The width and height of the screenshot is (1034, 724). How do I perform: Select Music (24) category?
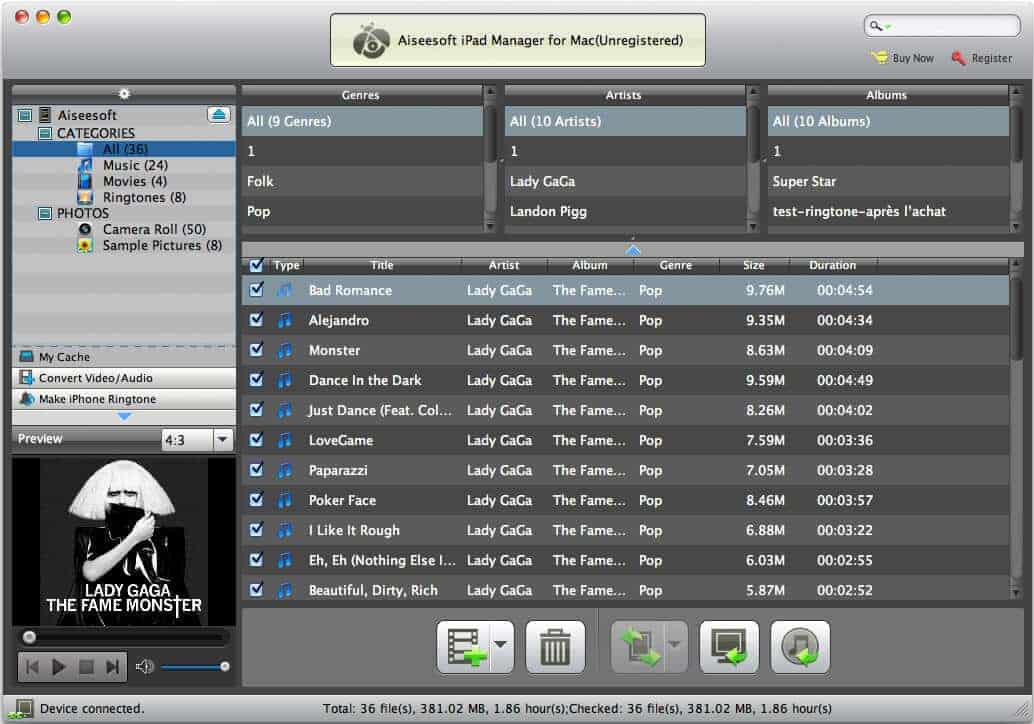click(124, 165)
